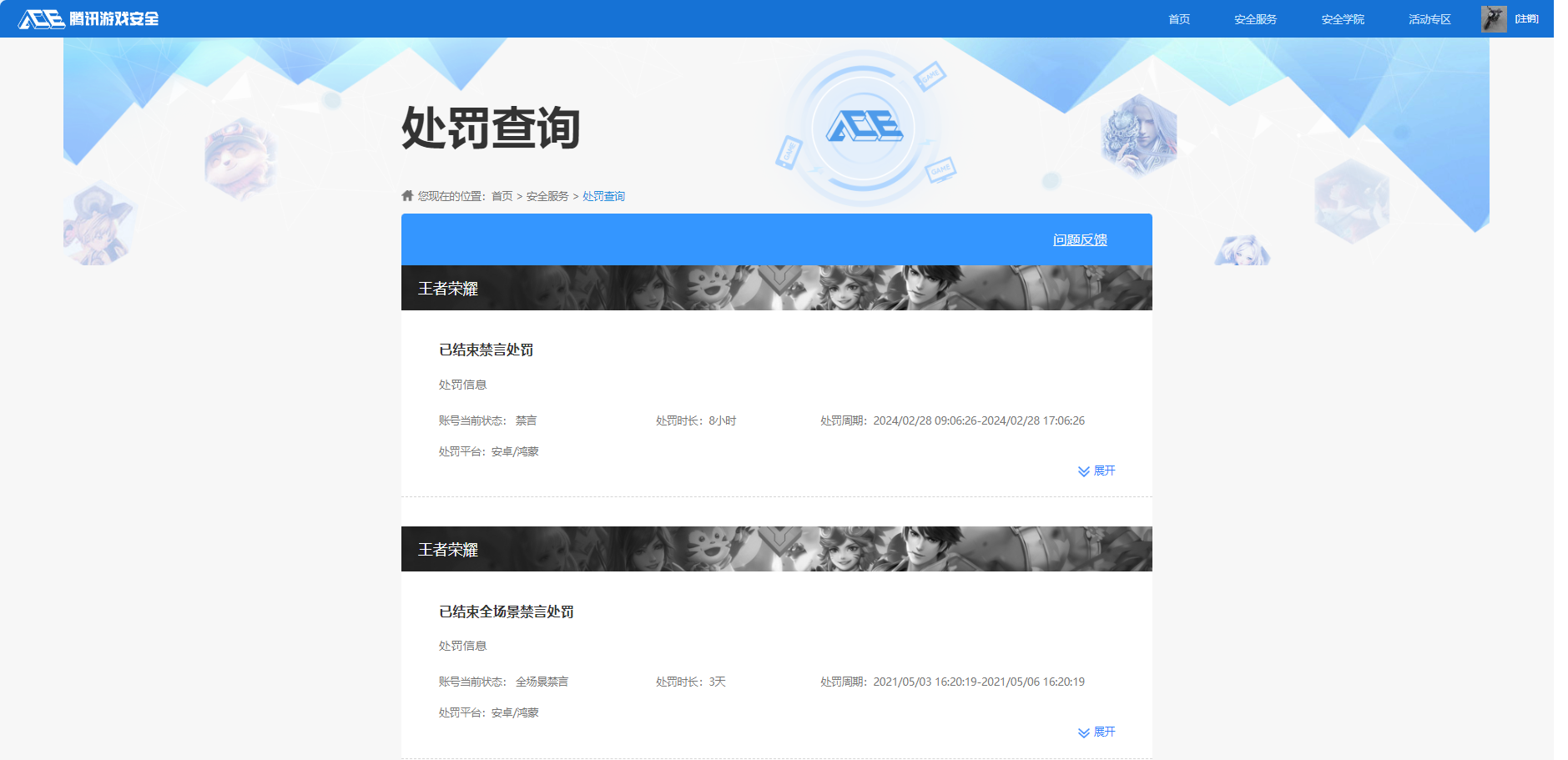Click the second 王者荣耀 game banner
Screen dimensions: 1568x760
tap(776, 549)
